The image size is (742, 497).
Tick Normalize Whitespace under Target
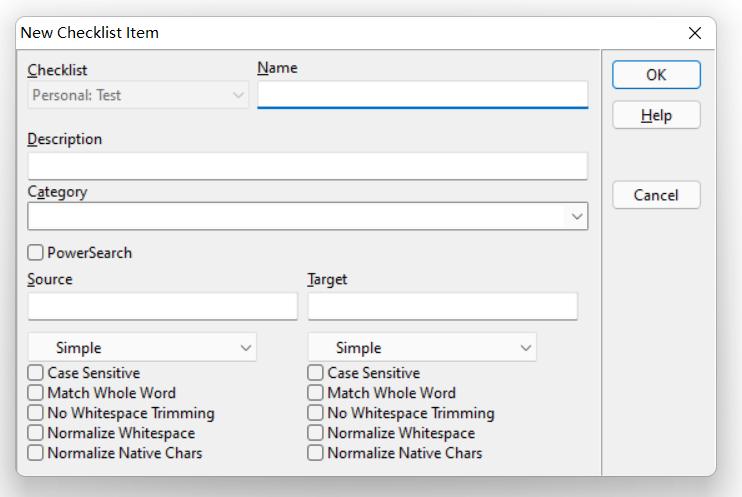pyautogui.click(x=316, y=433)
